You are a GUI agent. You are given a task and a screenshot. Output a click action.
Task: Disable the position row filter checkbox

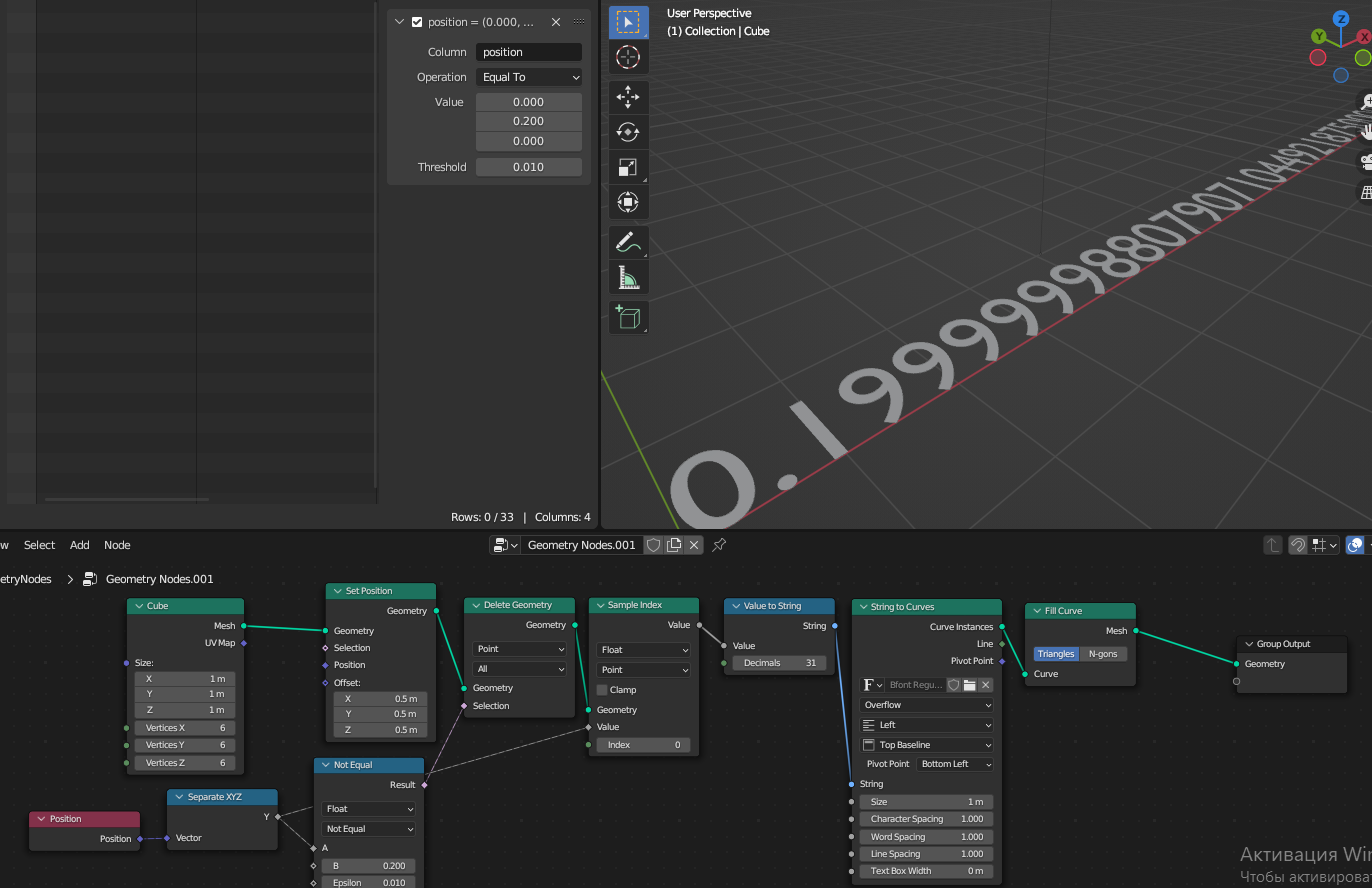point(417,22)
